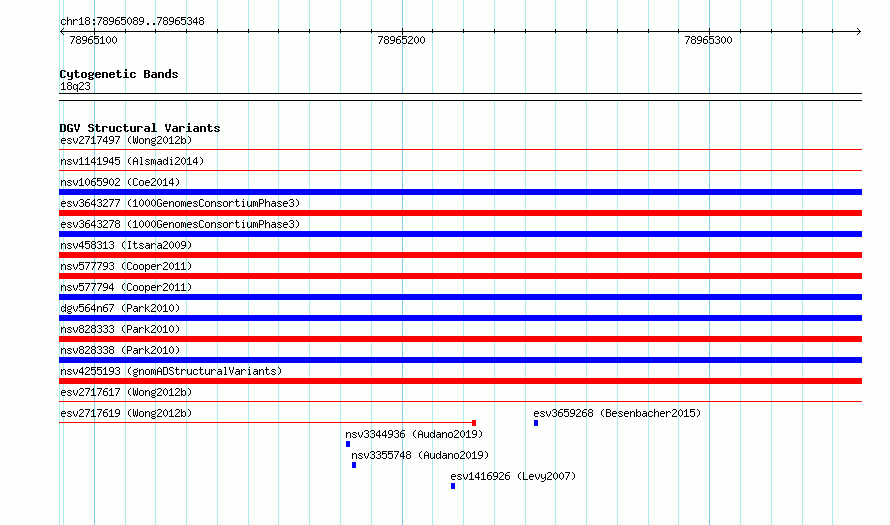The image size is (890, 525).
Task: Click the small blue marker under esv3659268
Action: pos(536,423)
